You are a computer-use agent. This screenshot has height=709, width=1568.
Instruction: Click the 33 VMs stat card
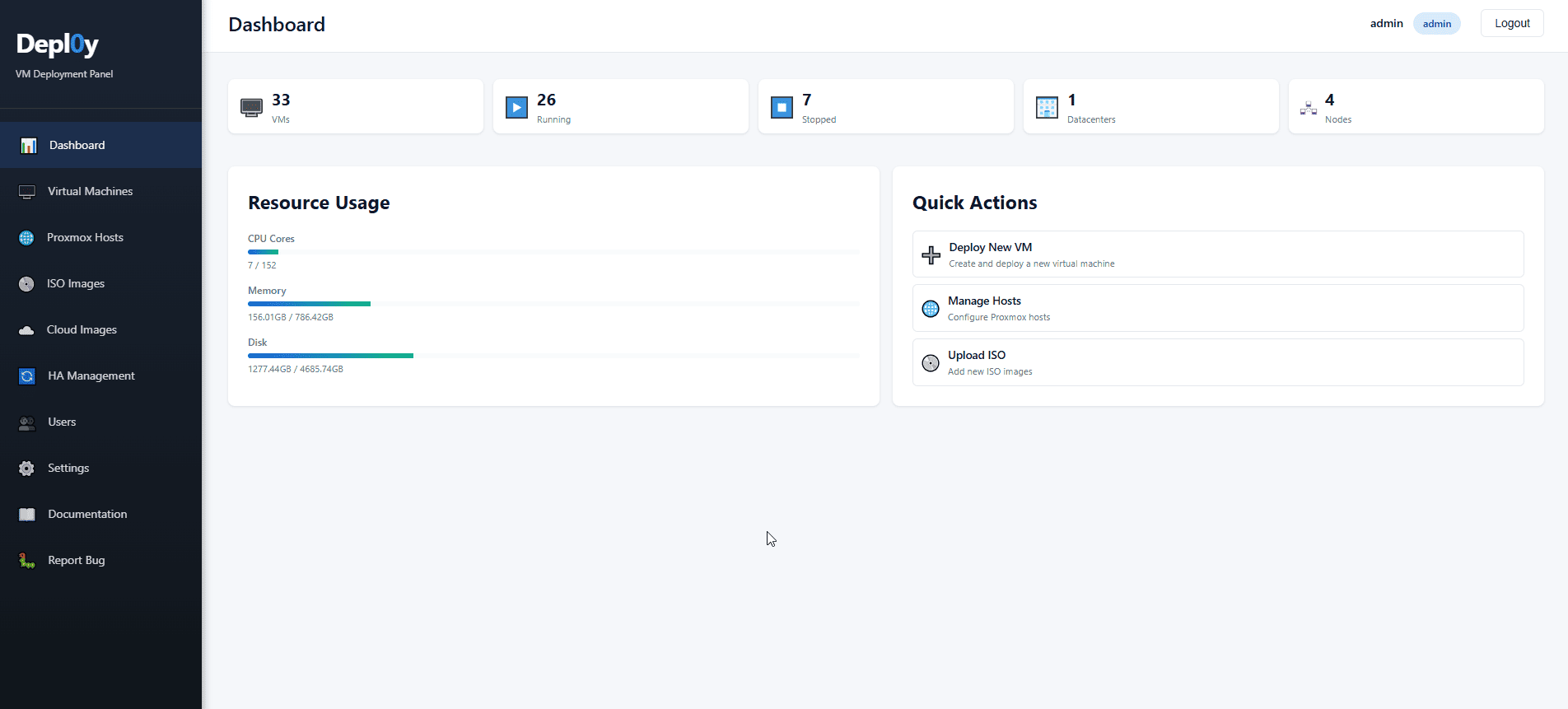356,106
